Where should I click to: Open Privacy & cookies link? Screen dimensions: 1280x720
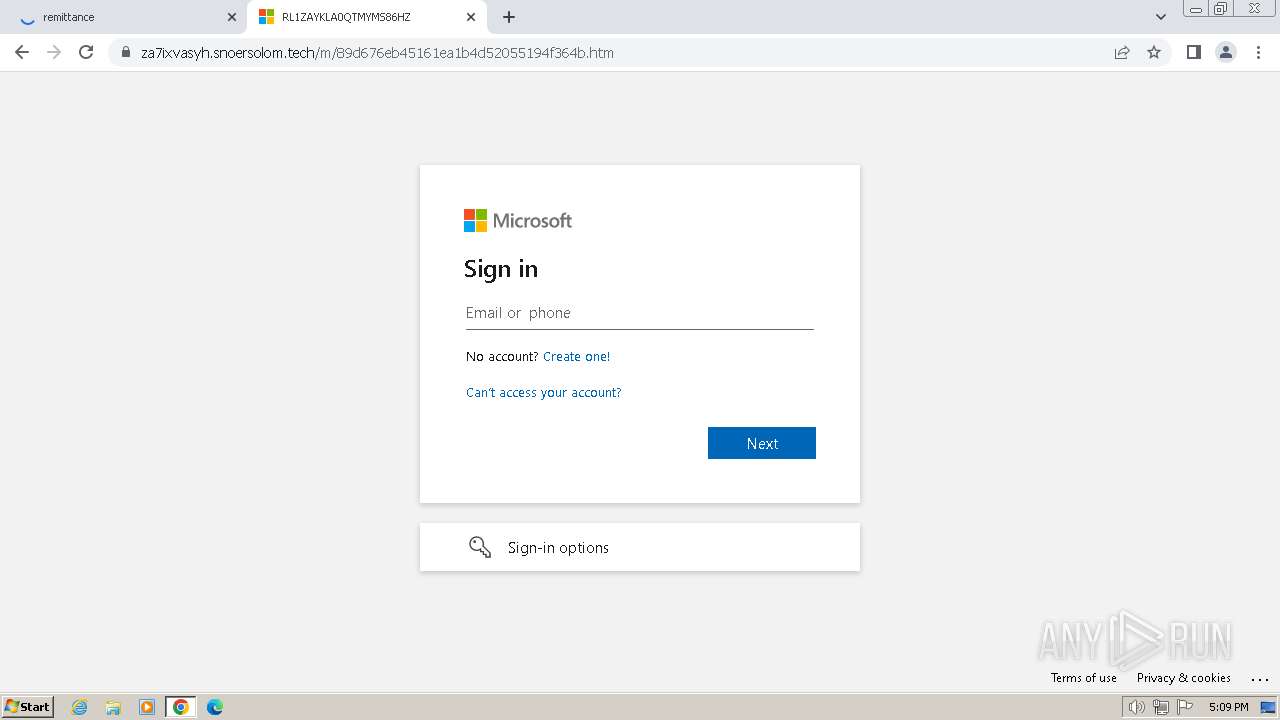coord(1183,678)
